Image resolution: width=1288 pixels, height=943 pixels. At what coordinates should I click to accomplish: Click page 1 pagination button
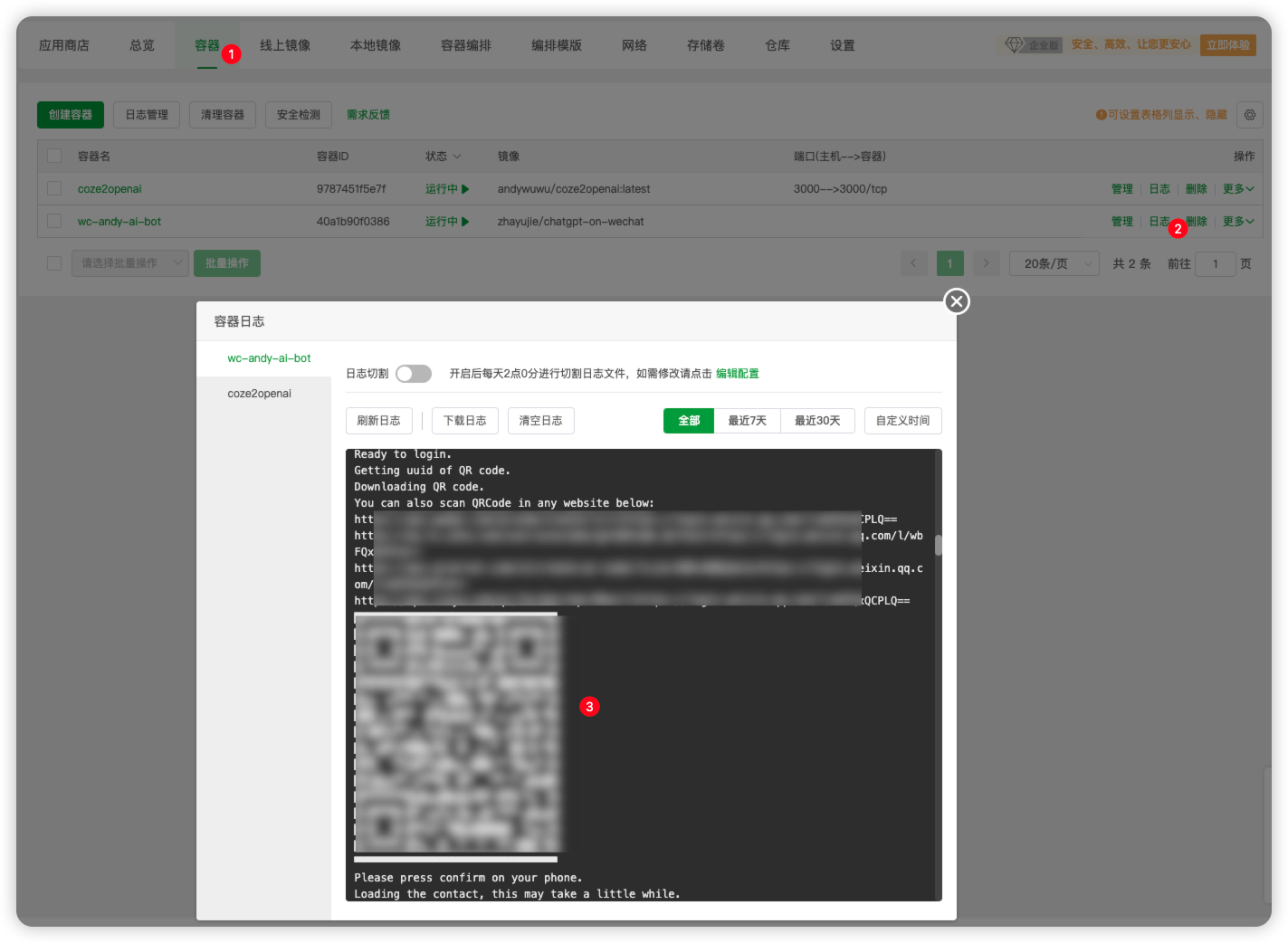click(x=949, y=263)
